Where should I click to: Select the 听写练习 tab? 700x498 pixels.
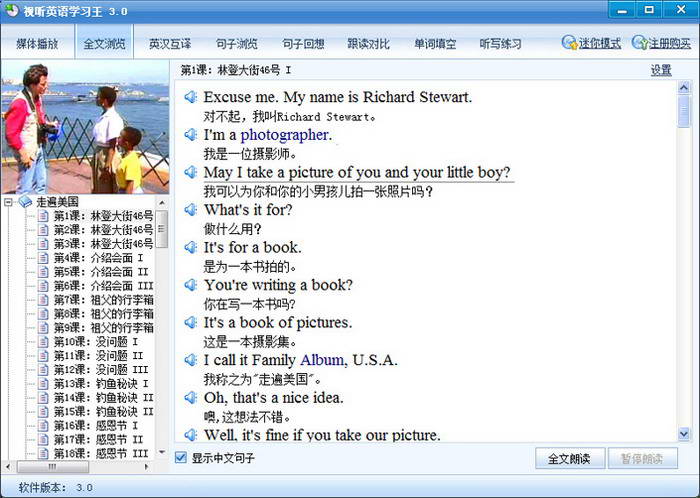tap(500, 44)
